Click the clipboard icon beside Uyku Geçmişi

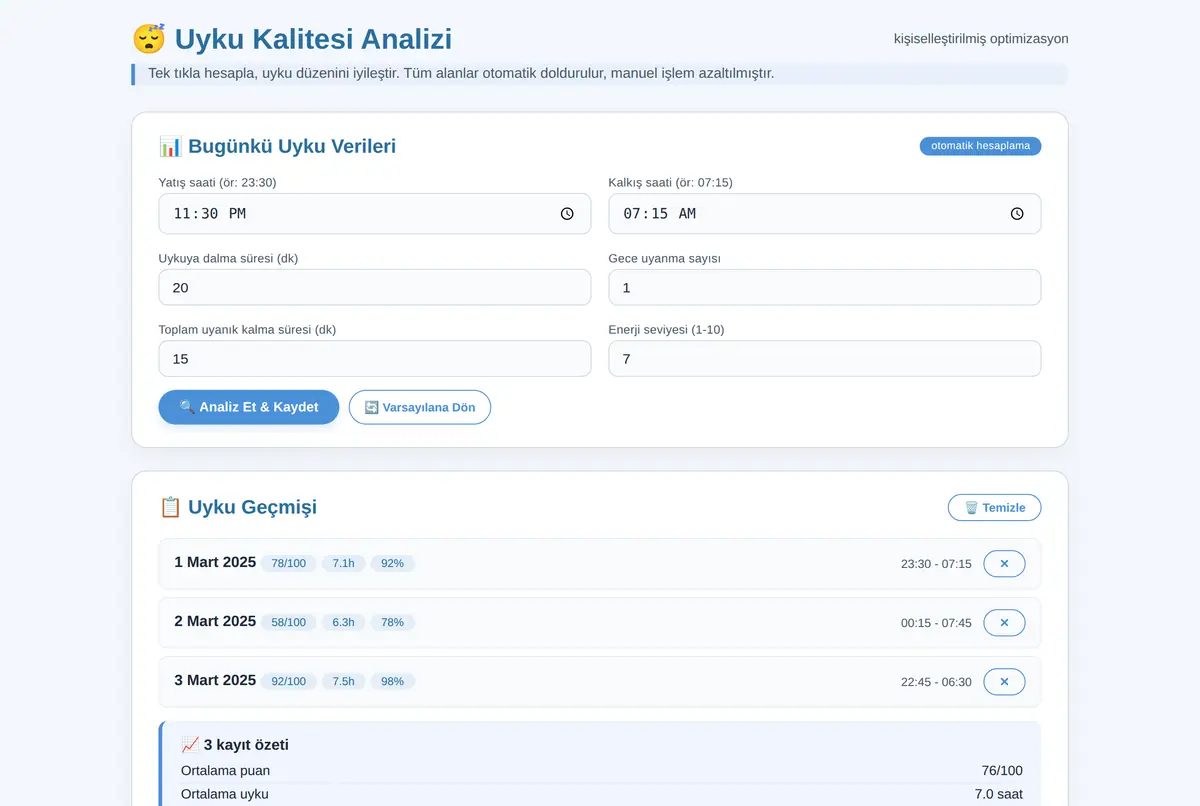tap(170, 508)
